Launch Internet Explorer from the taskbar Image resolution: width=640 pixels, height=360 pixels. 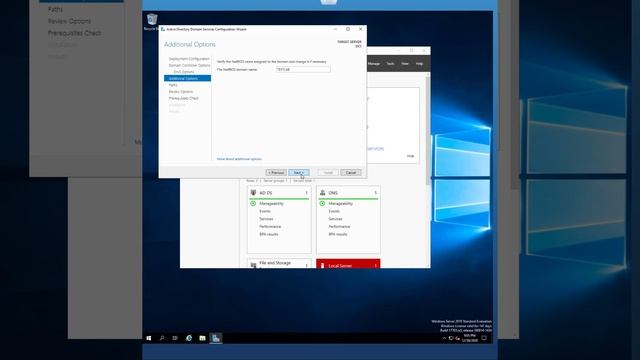[x=189, y=338]
